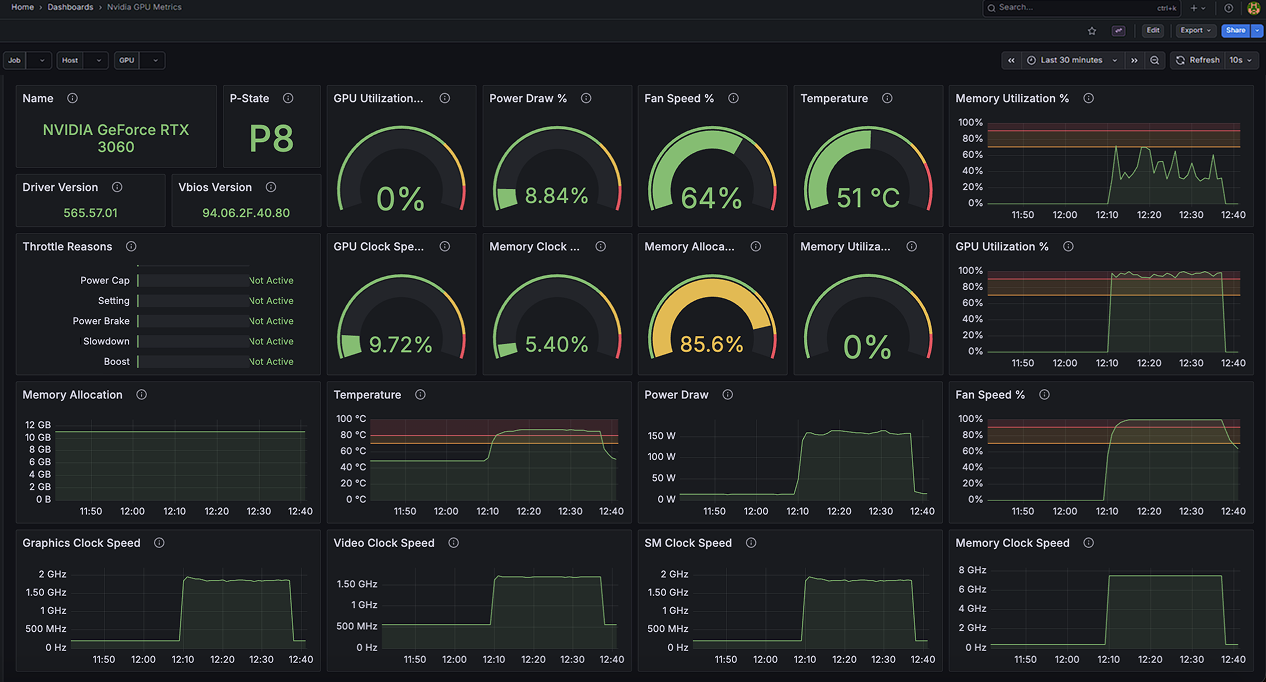Click info icon beside Temperature gauge title
The height and width of the screenshot is (682, 1266).
[887, 98]
